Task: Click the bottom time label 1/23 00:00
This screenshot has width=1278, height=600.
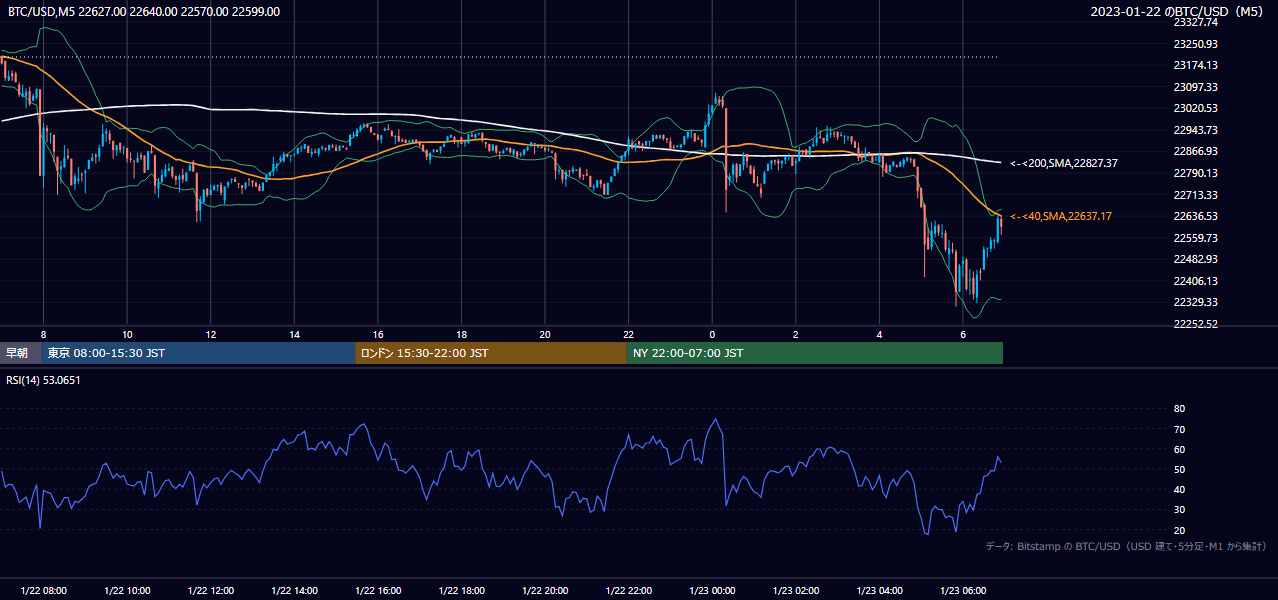Action: click(712, 591)
